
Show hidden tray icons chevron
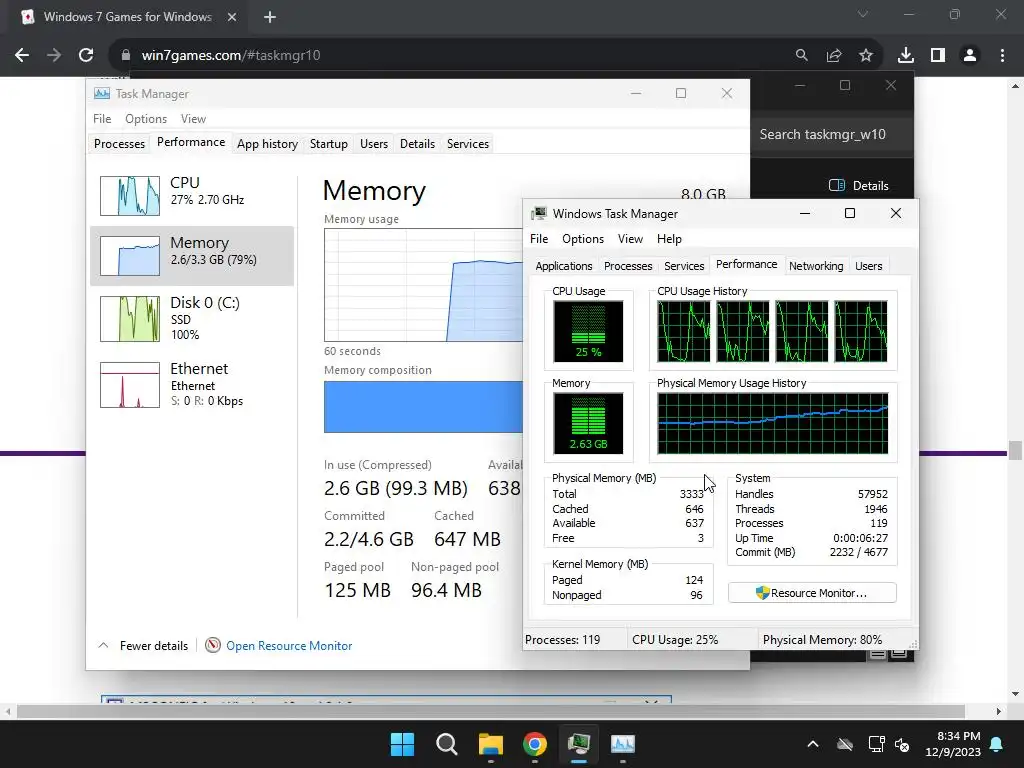(813, 744)
